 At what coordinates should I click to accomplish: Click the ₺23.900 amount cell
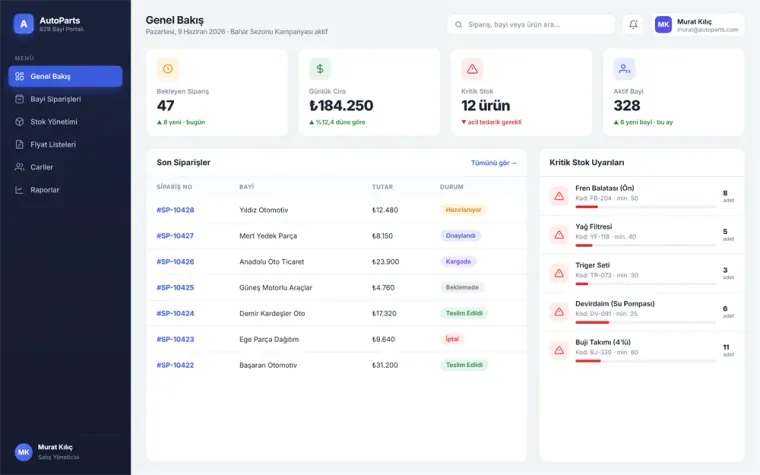tap(385, 262)
